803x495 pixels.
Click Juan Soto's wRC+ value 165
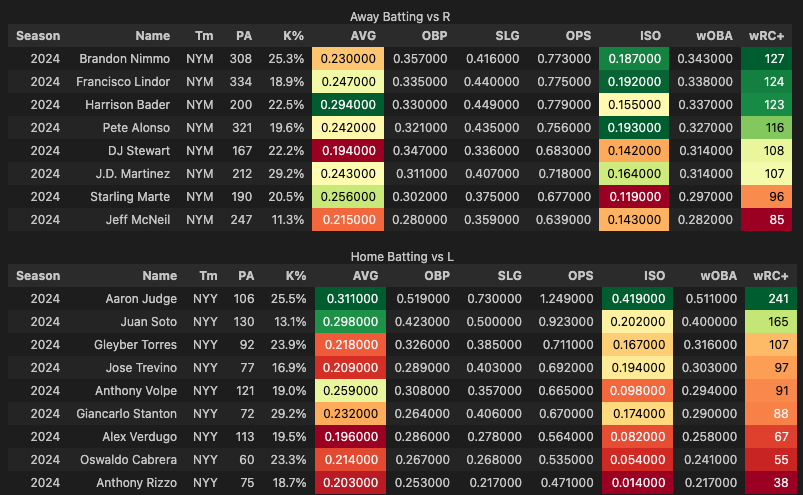click(771, 322)
